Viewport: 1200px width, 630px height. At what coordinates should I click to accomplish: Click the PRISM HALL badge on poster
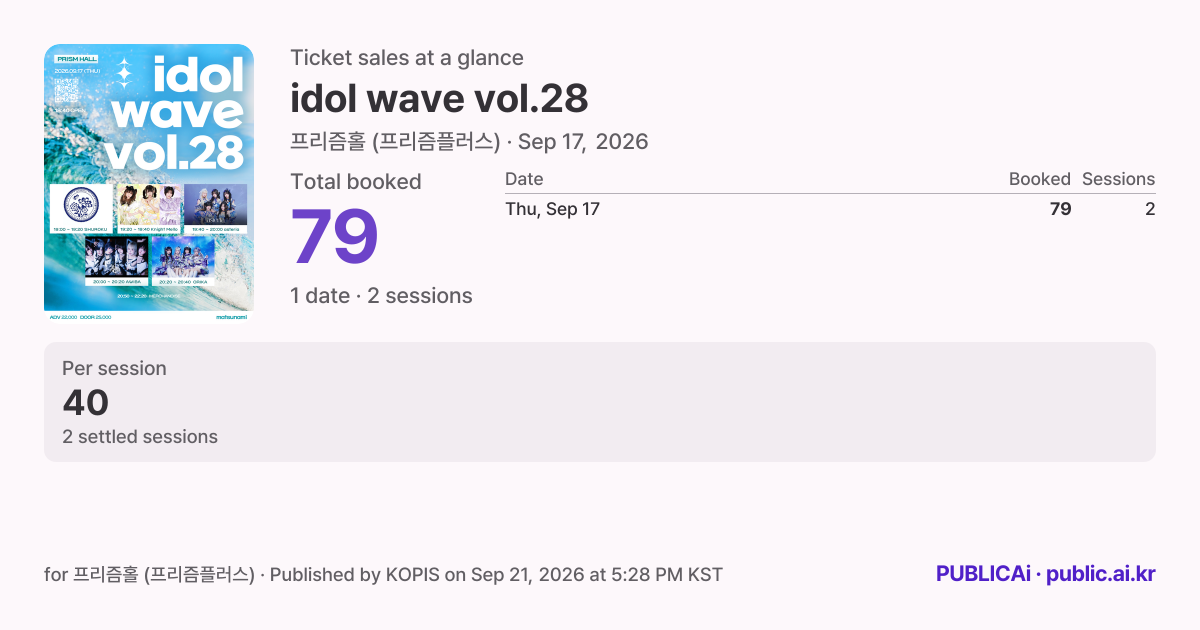(75, 60)
